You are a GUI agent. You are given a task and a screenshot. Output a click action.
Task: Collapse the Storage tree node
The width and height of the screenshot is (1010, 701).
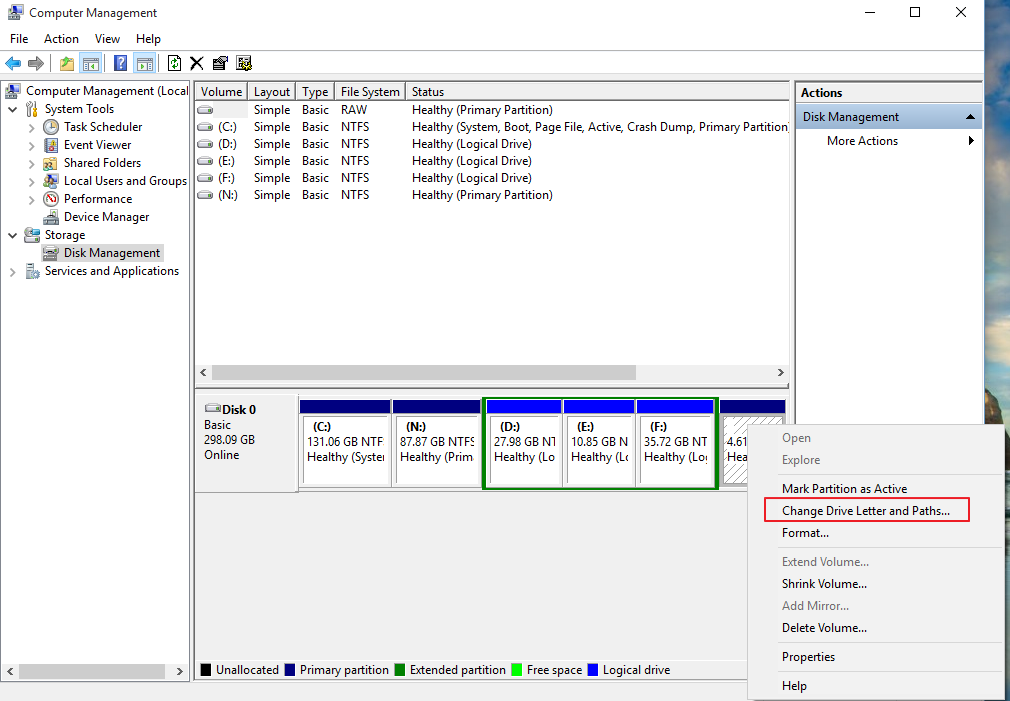pyautogui.click(x=12, y=236)
